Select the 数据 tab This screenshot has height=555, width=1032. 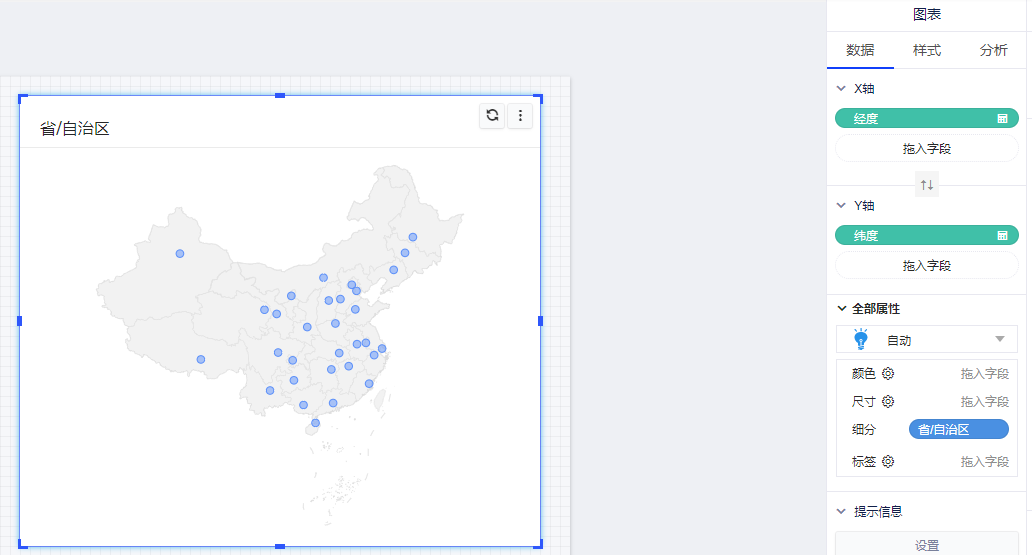860,50
